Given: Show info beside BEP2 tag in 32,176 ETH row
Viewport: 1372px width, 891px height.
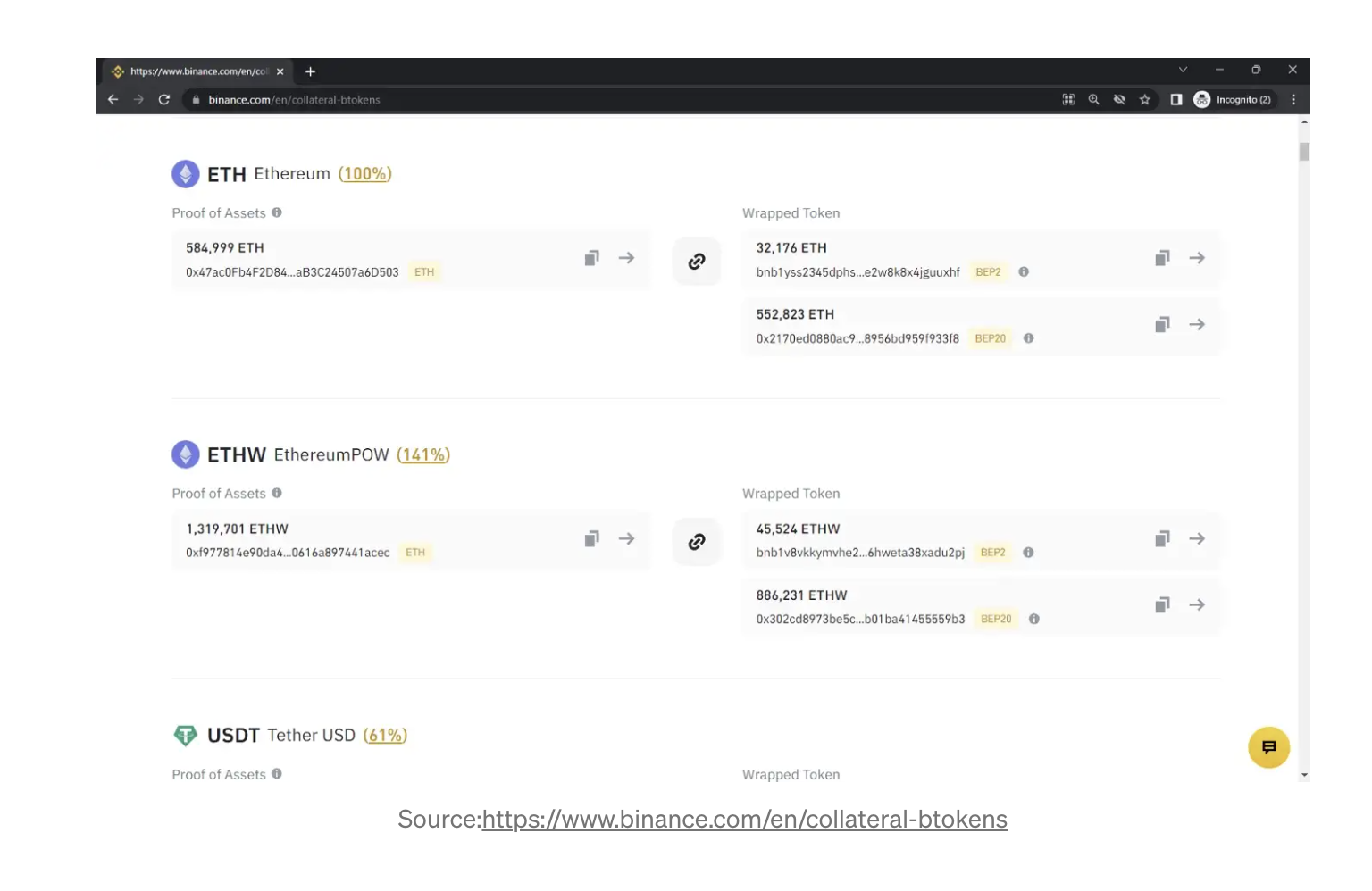Looking at the screenshot, I should pyautogui.click(x=1024, y=271).
